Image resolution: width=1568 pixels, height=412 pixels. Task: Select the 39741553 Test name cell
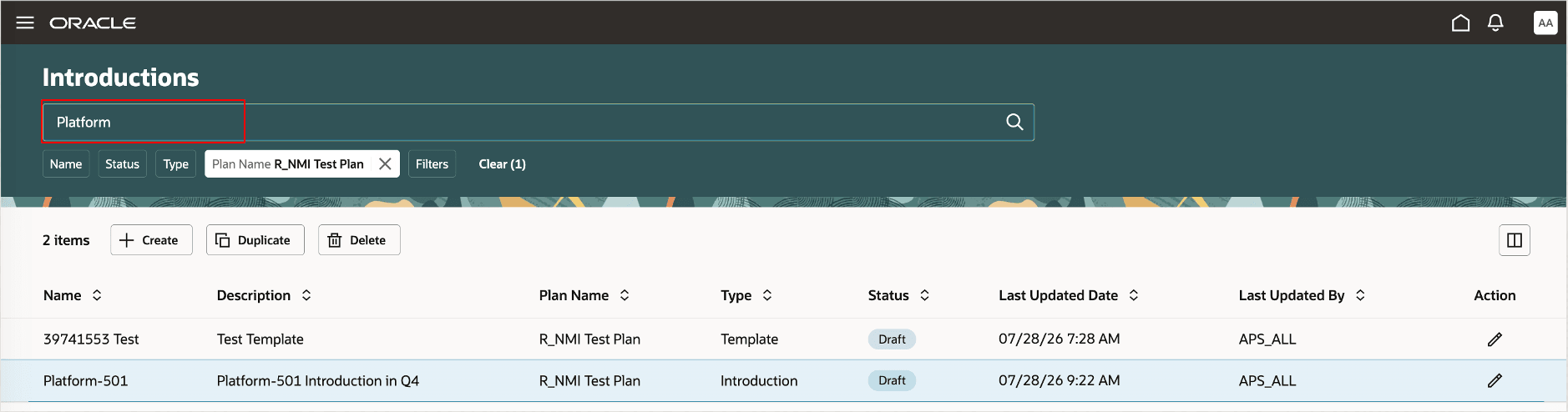(91, 339)
